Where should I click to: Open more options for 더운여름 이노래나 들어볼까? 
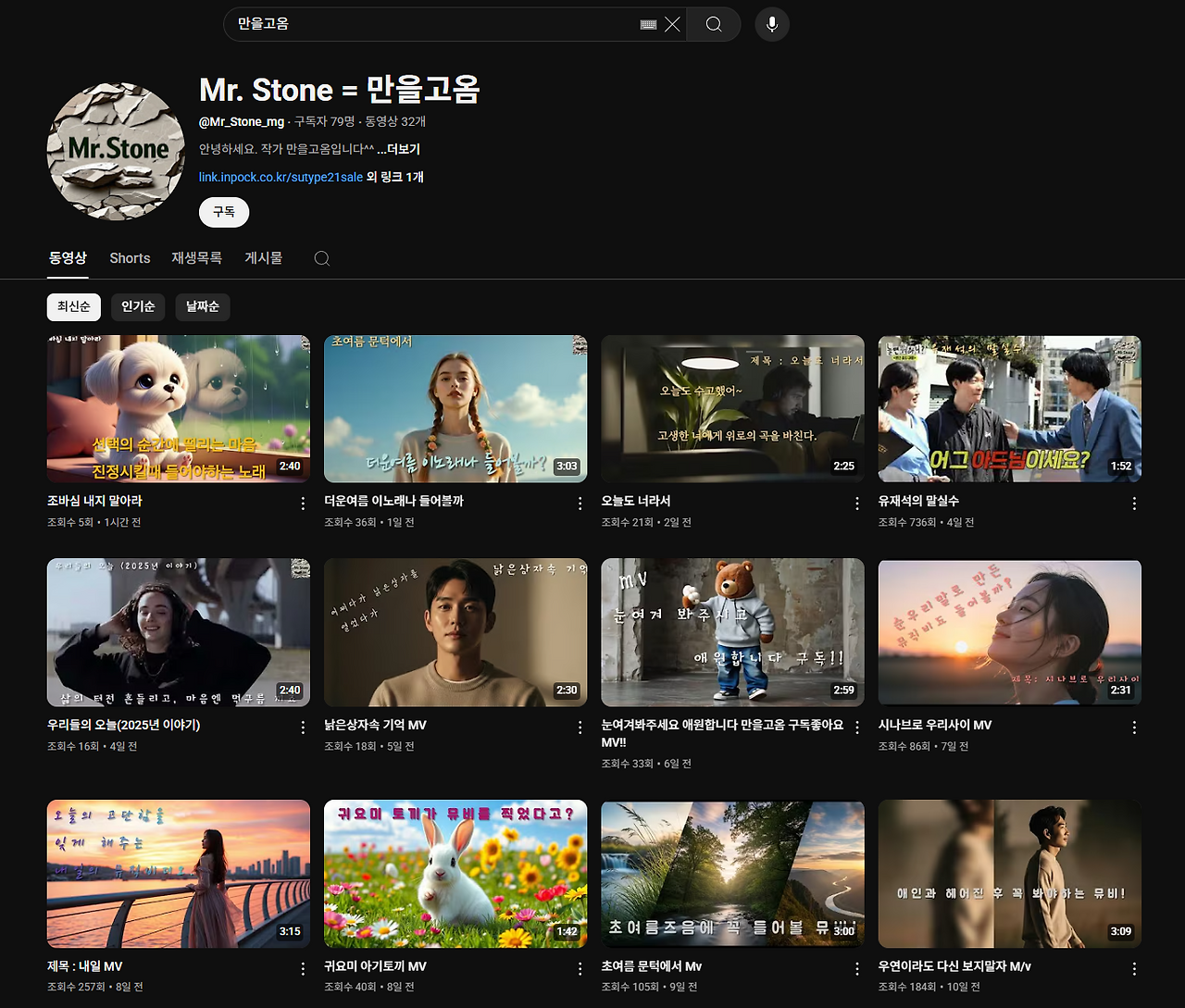(580, 504)
